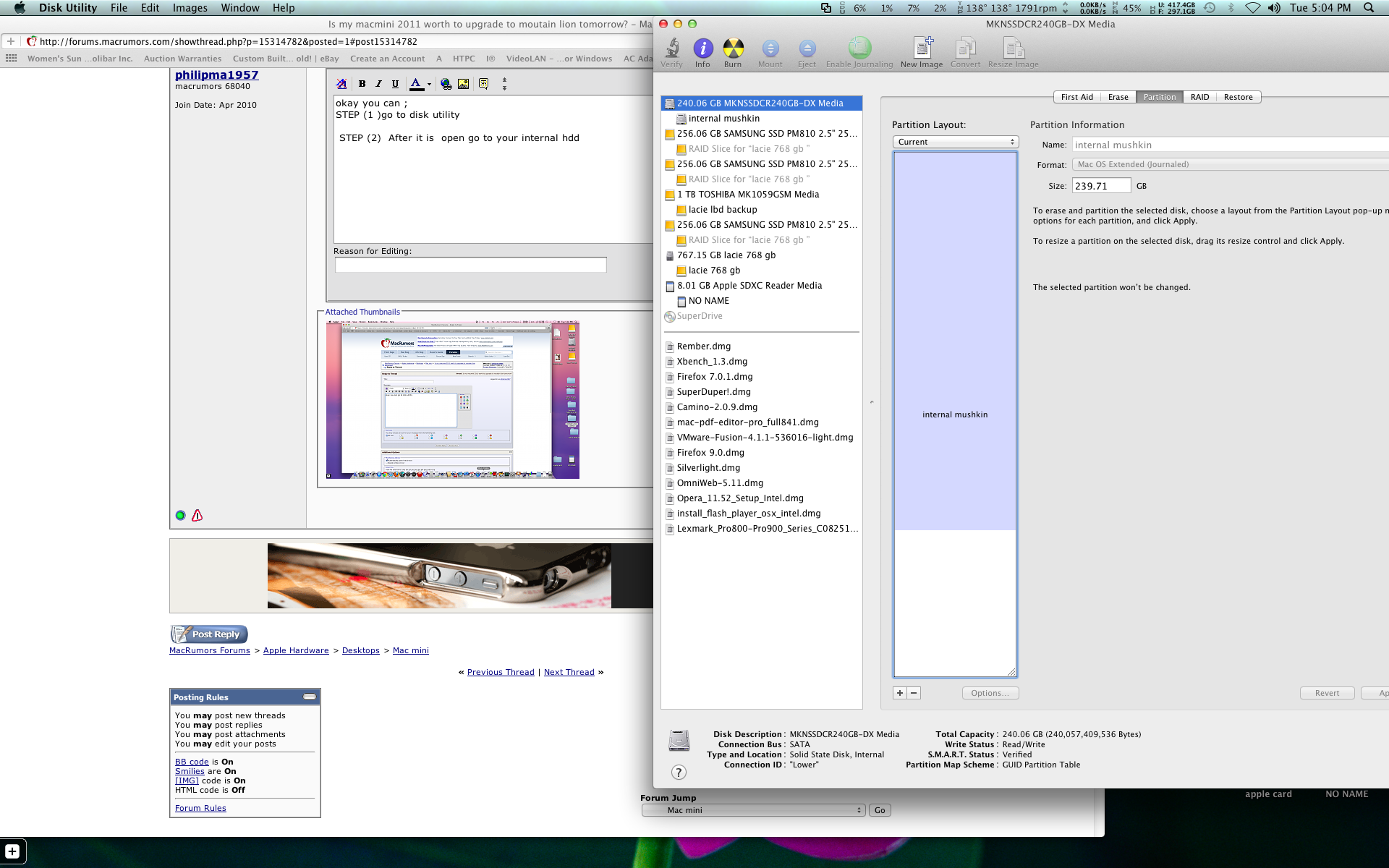1389x868 pixels.
Task: Click the green online status icon
Action: click(180, 515)
